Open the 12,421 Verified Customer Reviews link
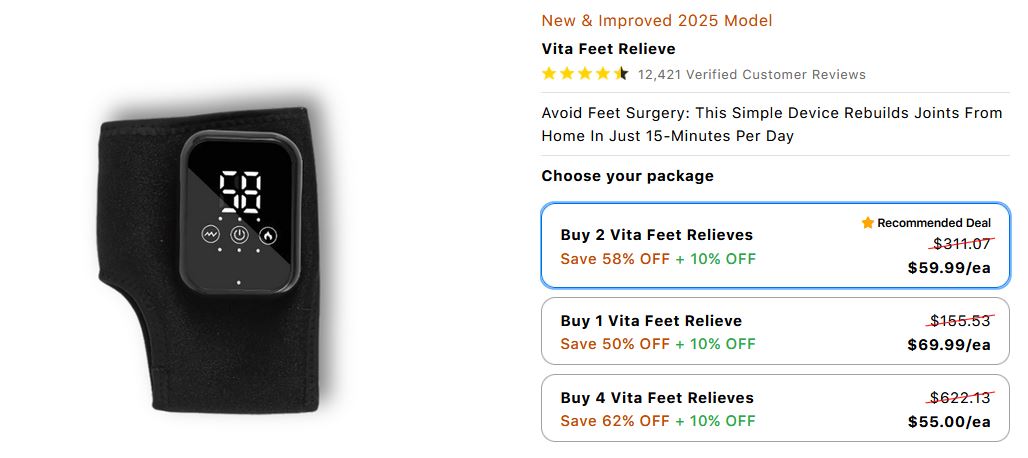The height and width of the screenshot is (458, 1028). (x=751, y=75)
